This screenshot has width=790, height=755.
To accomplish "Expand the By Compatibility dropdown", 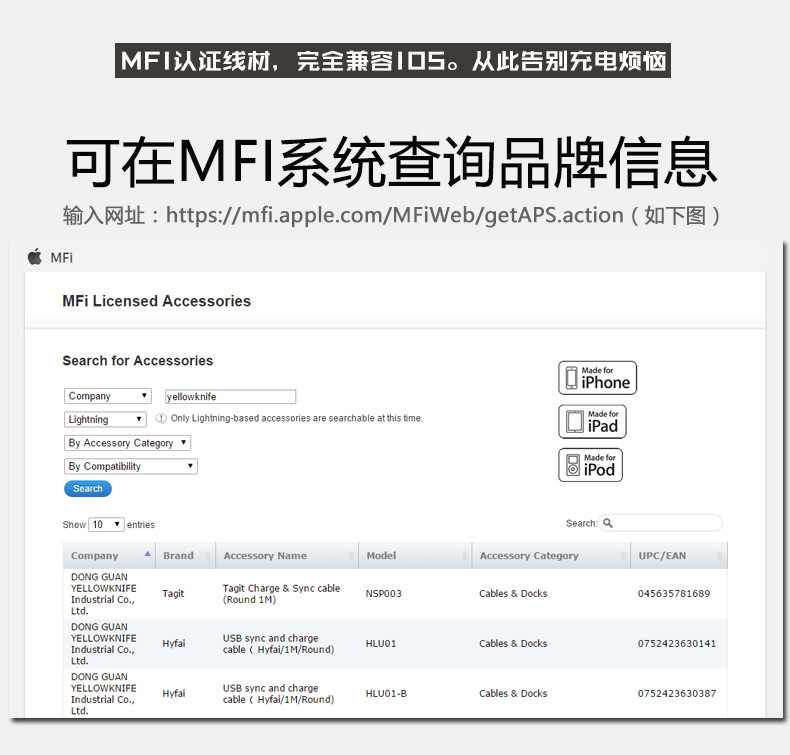I will click(131, 466).
